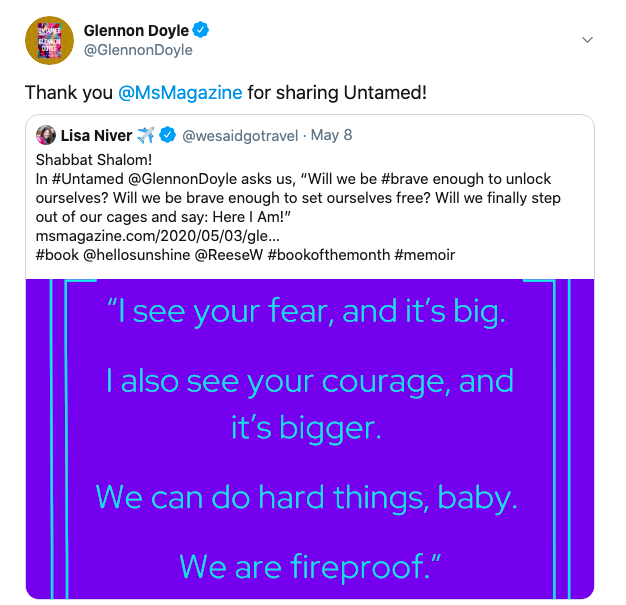
Task: Click the airplane emoji beside Lisa Niver
Action: click(145, 135)
